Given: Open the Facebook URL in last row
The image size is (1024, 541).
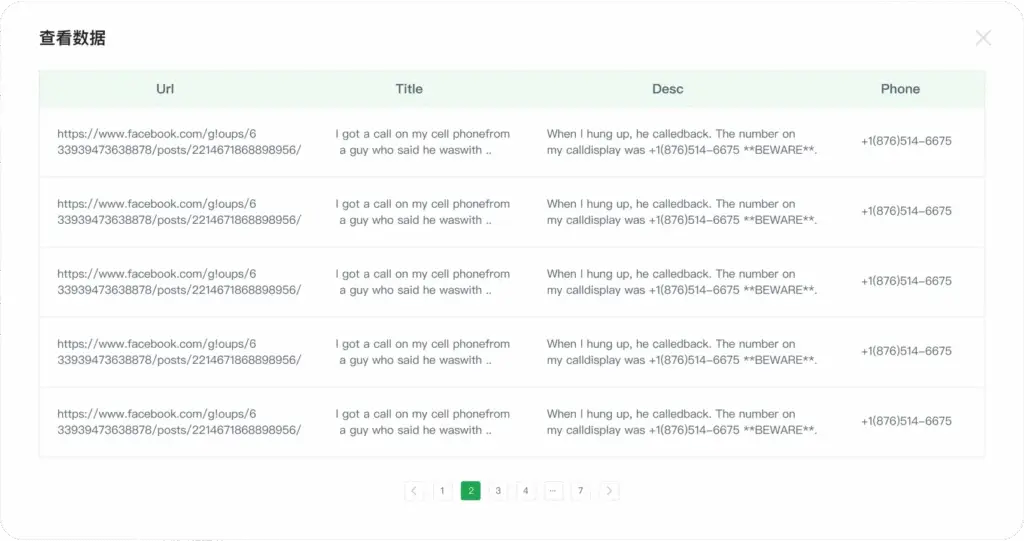Looking at the screenshot, I should 179,421.
